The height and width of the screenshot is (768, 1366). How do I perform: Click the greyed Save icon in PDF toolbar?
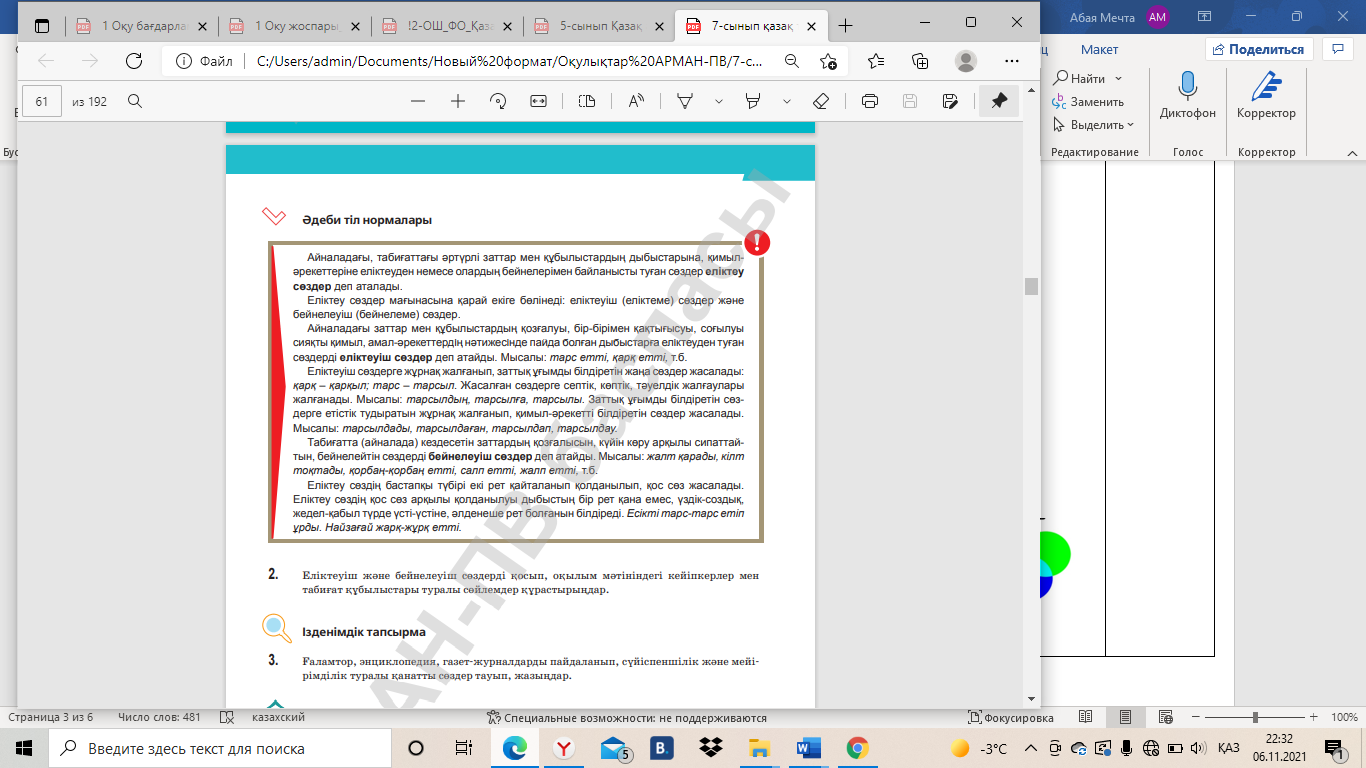point(910,101)
